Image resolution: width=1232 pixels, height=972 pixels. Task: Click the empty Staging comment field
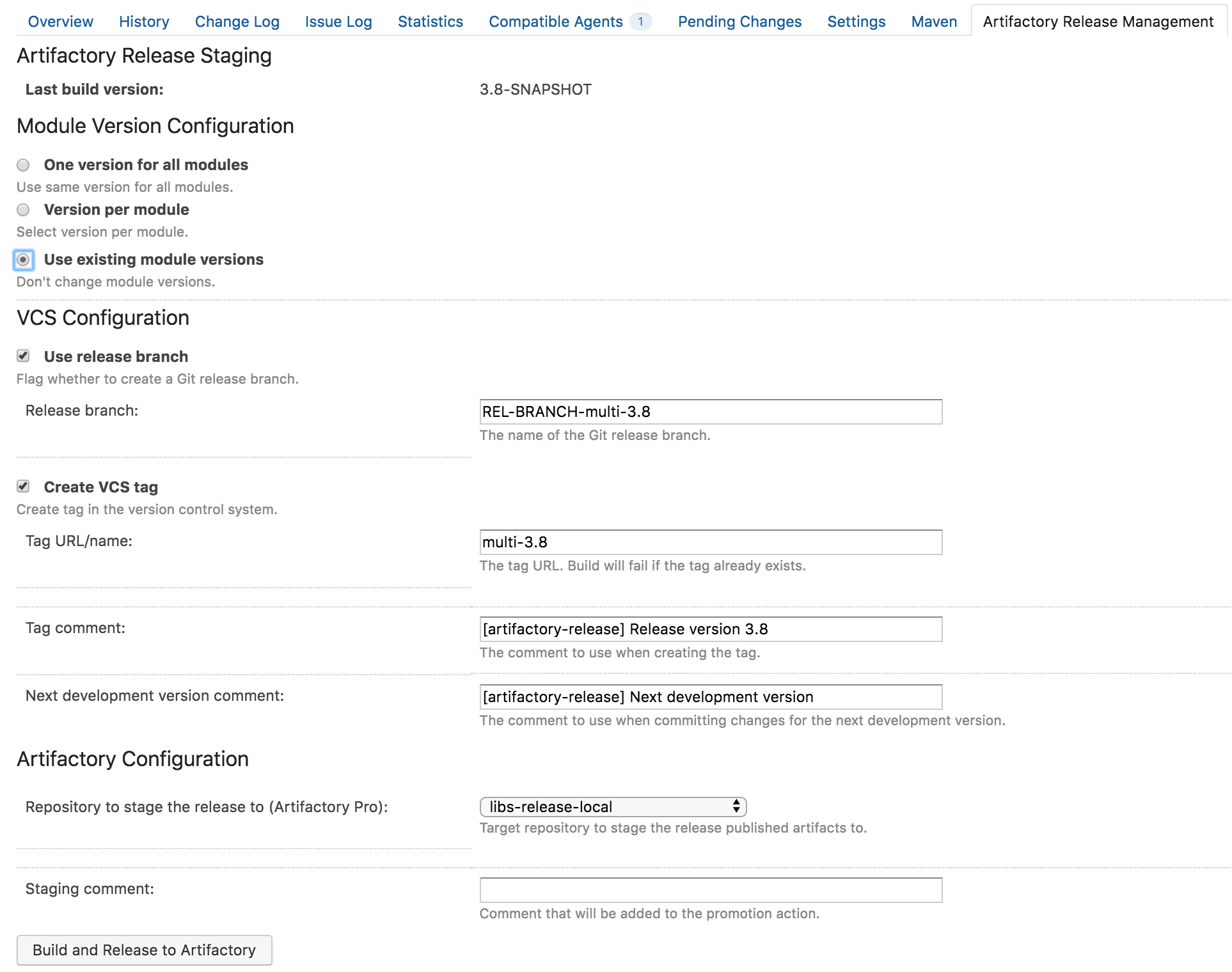click(x=710, y=890)
